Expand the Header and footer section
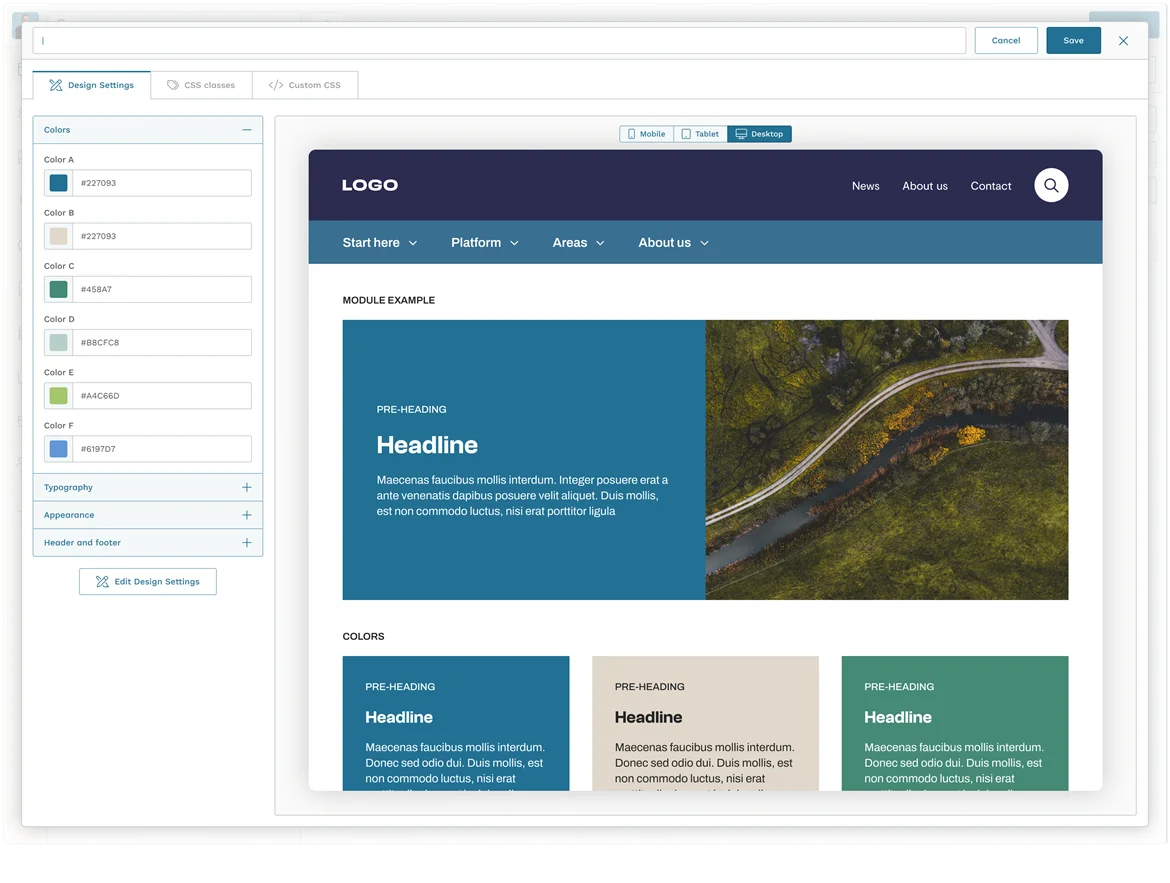 [148, 543]
